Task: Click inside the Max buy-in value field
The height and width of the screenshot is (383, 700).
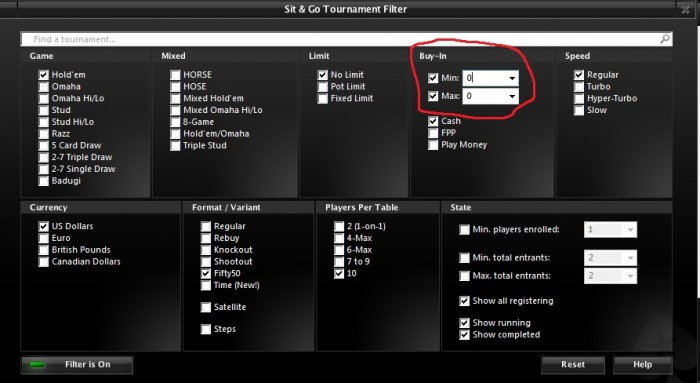Action: tap(484, 96)
